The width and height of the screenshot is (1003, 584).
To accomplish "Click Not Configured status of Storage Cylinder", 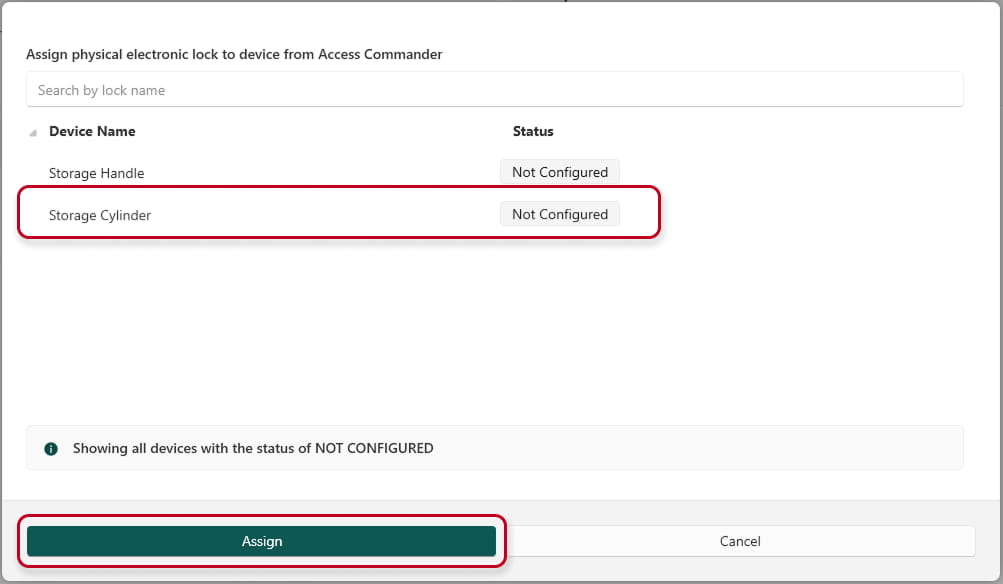I will [560, 214].
